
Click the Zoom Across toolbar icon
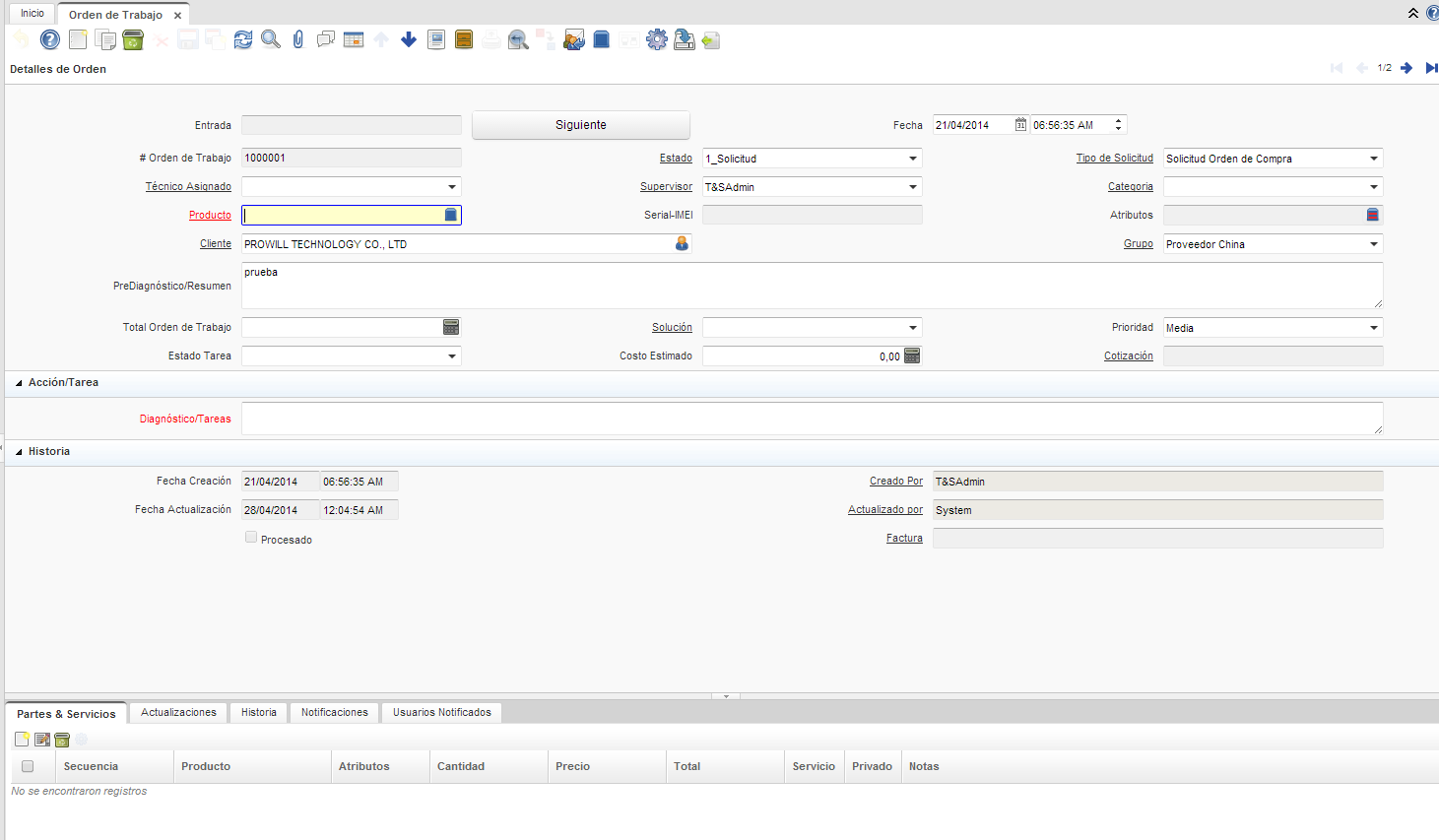click(519, 39)
